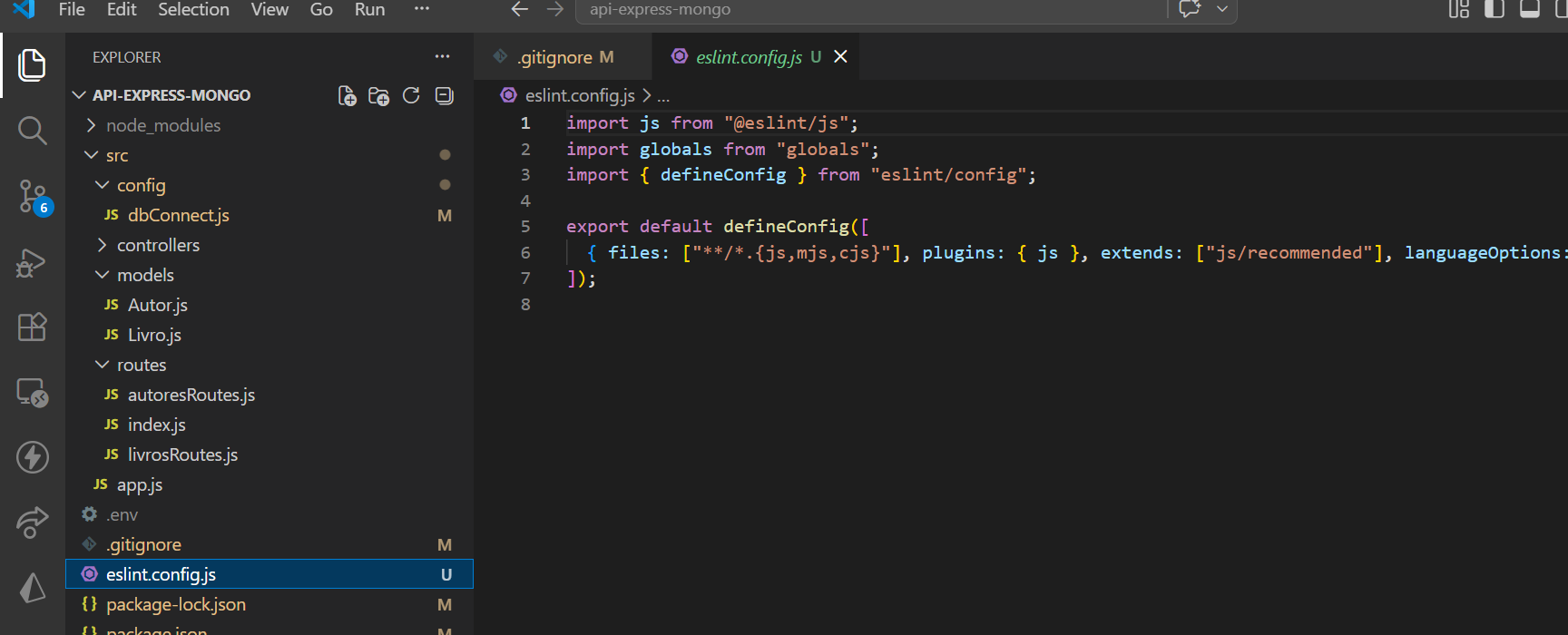Click New File icon in explorer header
1568x635 pixels.
point(347,96)
